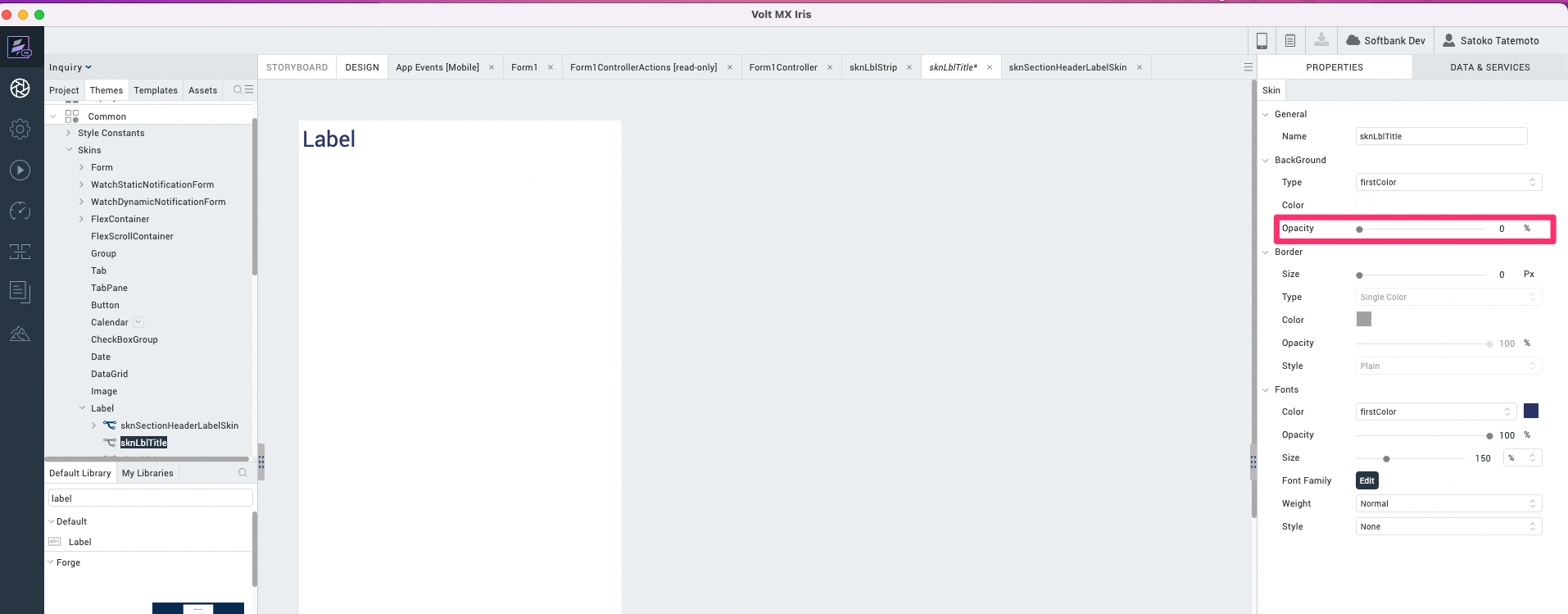The width and height of the screenshot is (1568, 614).
Task: Select the WatchStaticNotificationForm tree item
Action: (152, 184)
